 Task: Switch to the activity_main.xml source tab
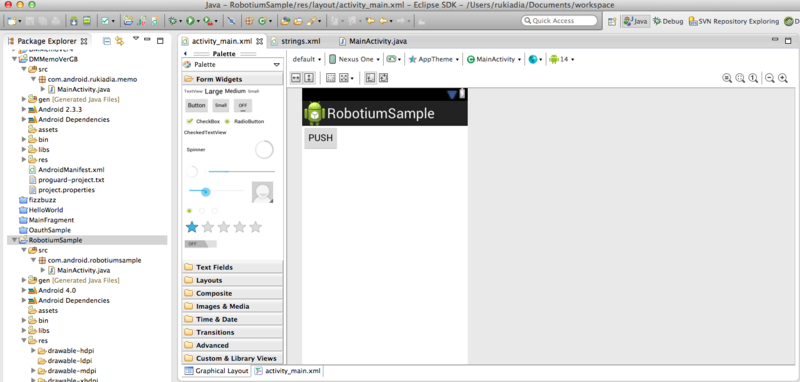point(288,371)
